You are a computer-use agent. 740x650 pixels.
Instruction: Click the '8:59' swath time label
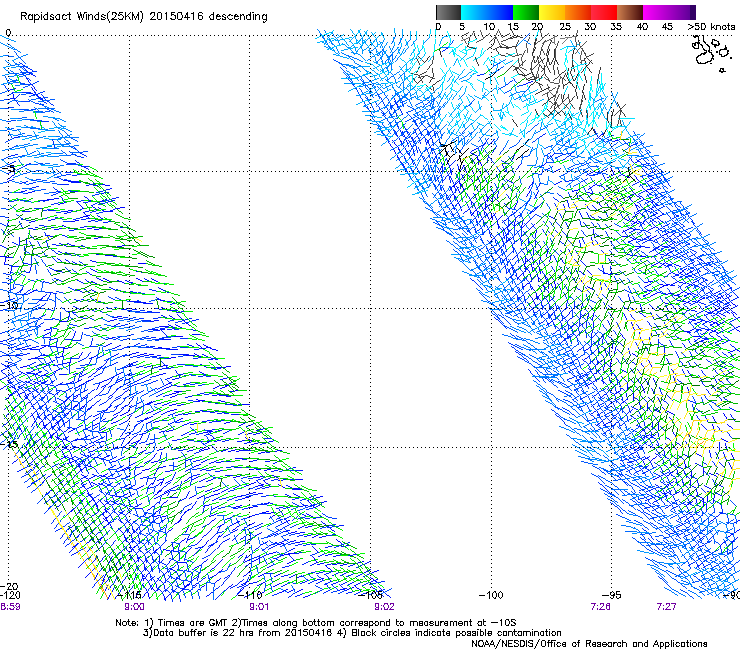point(10,607)
